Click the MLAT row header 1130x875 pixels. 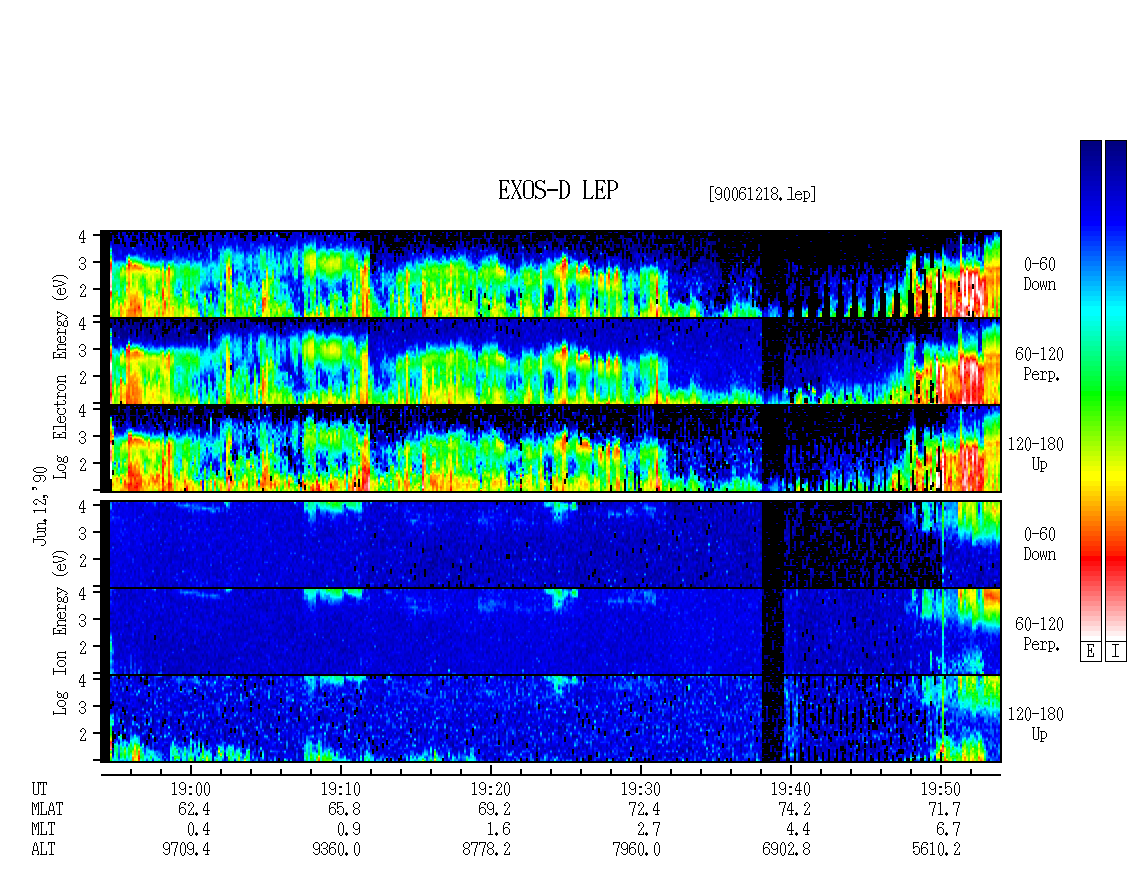[x=47, y=809]
